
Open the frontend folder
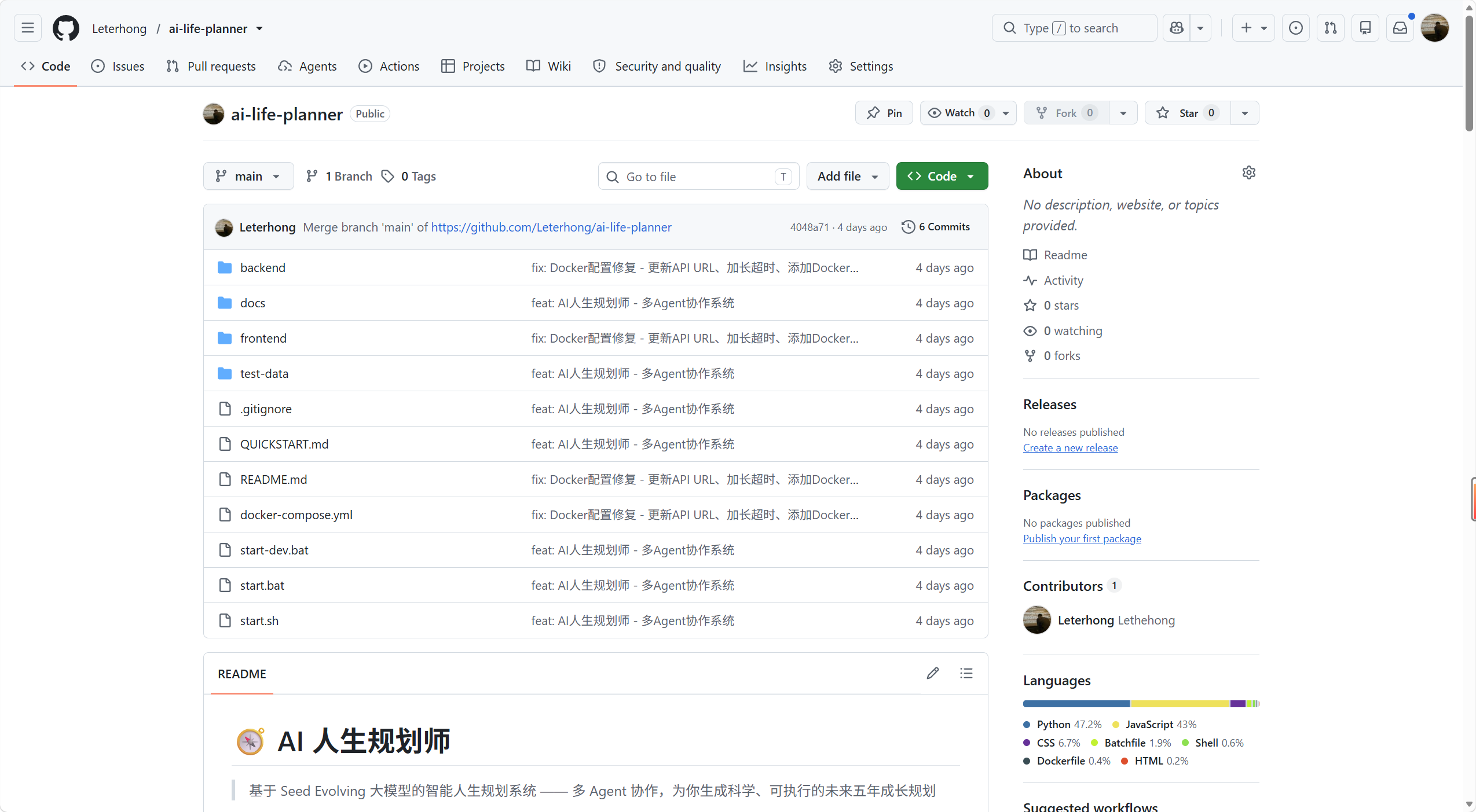(x=263, y=338)
